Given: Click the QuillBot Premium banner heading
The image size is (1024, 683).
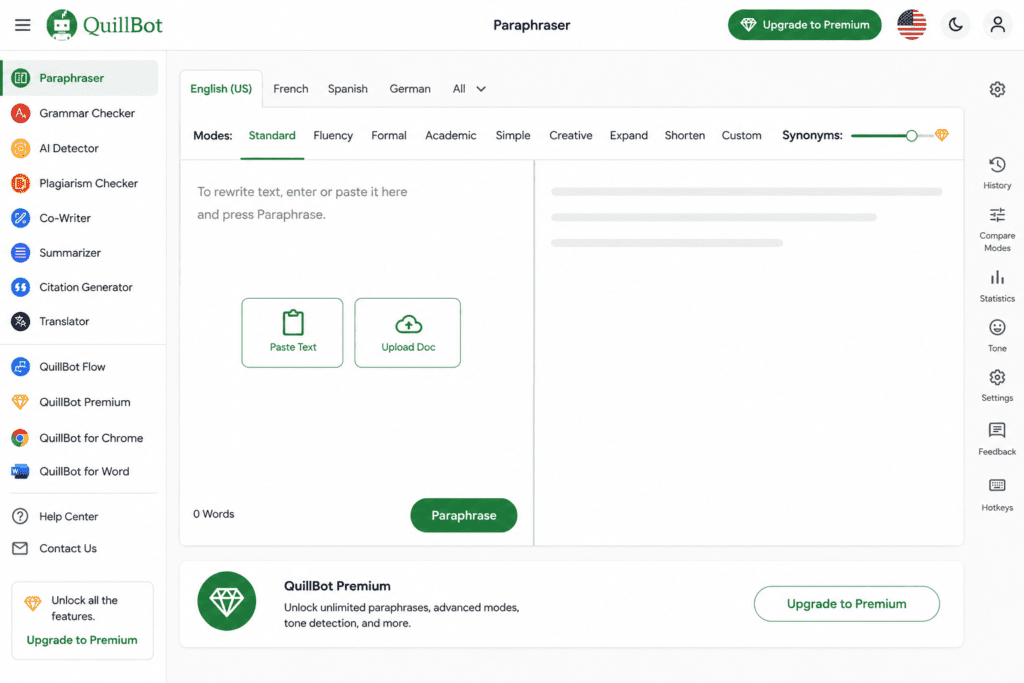Looking at the screenshot, I should tap(337, 586).
